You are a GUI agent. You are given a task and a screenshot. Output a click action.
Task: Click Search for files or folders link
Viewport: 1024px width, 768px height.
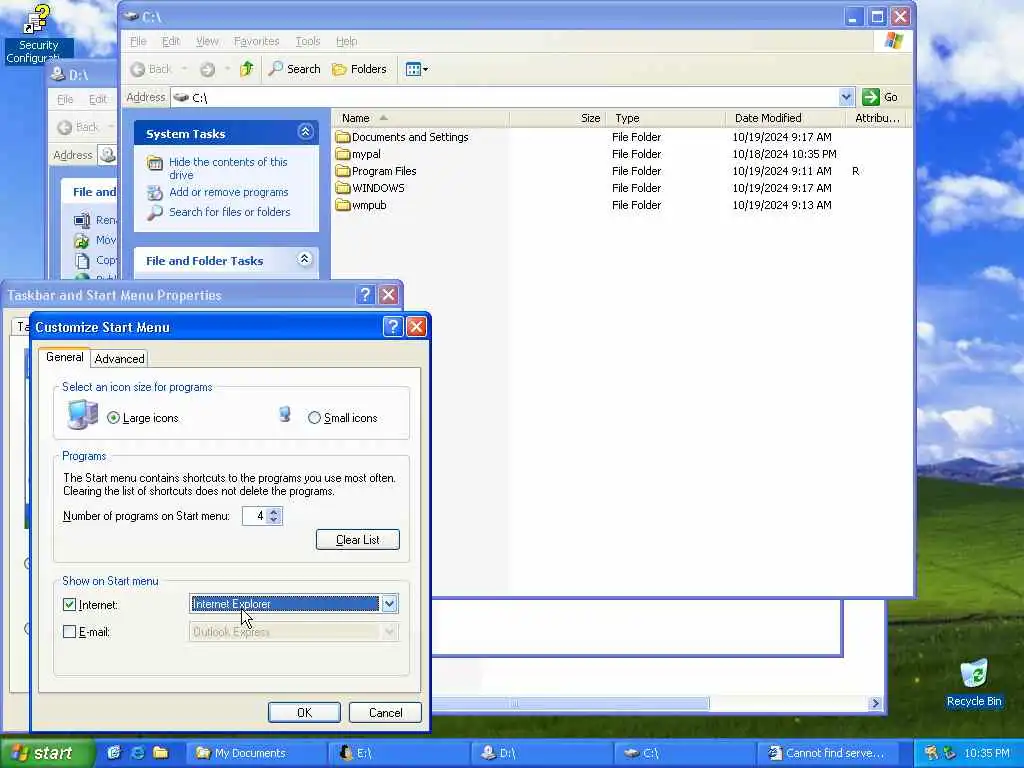[x=230, y=212]
